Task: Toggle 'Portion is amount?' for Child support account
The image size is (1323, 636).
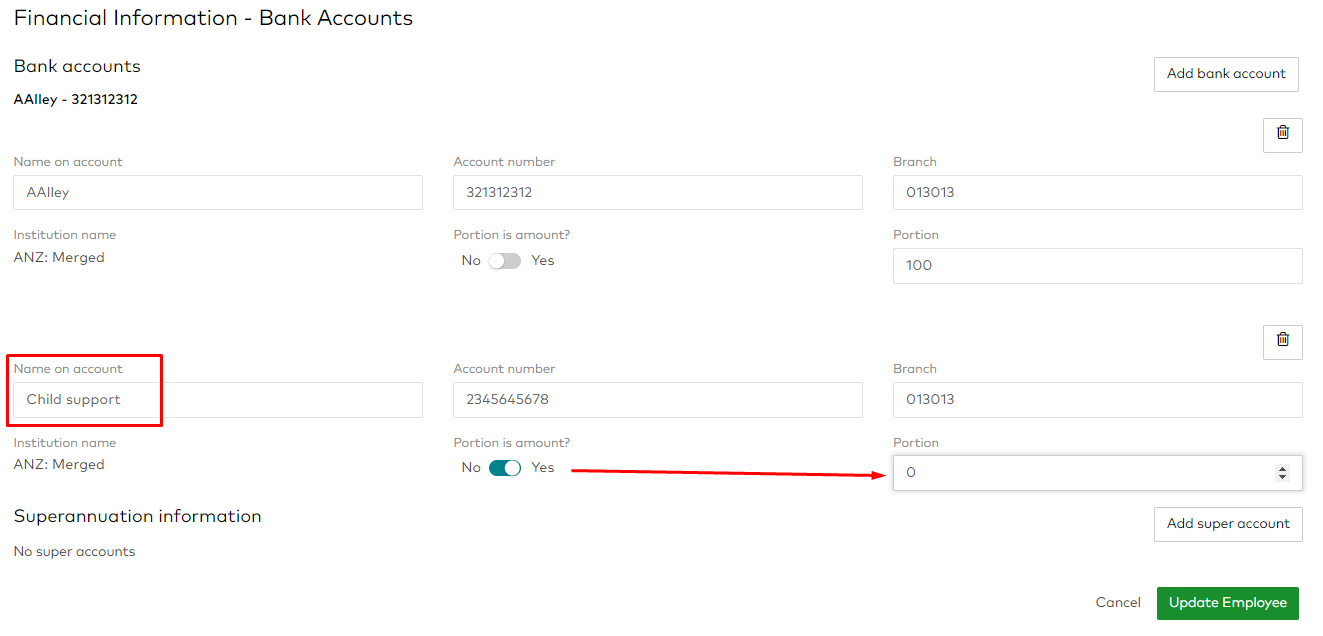Action: (x=505, y=468)
